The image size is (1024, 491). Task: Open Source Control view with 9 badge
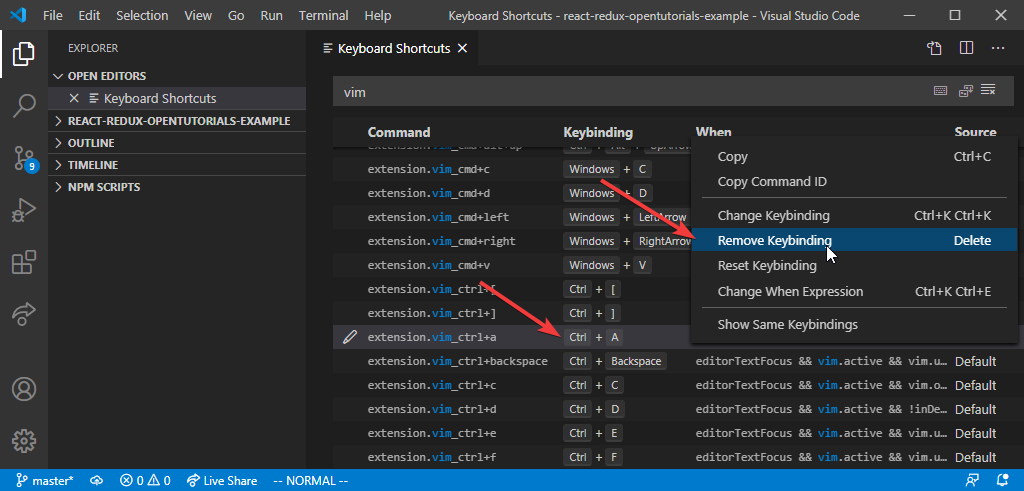point(24,159)
